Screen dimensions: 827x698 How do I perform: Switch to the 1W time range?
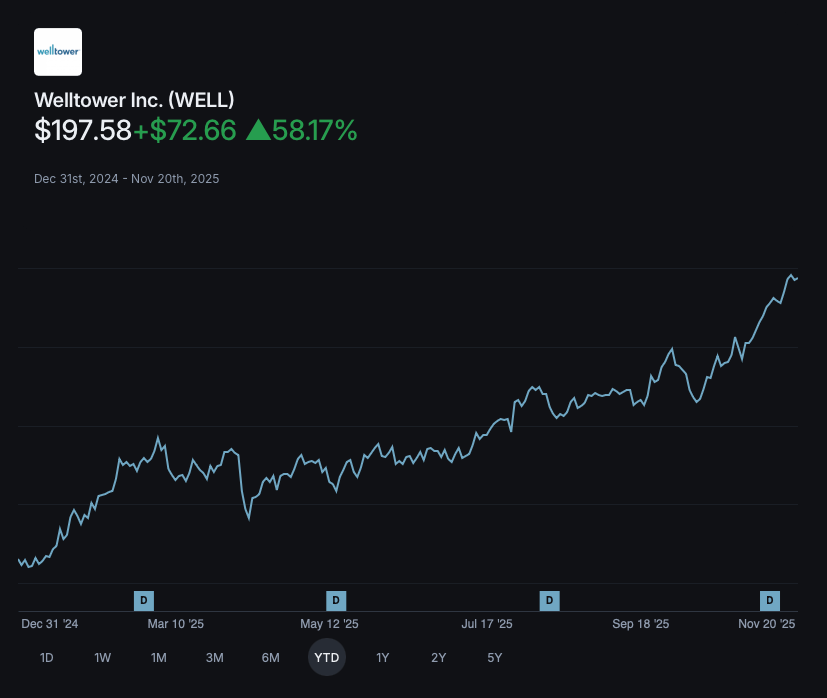102,658
